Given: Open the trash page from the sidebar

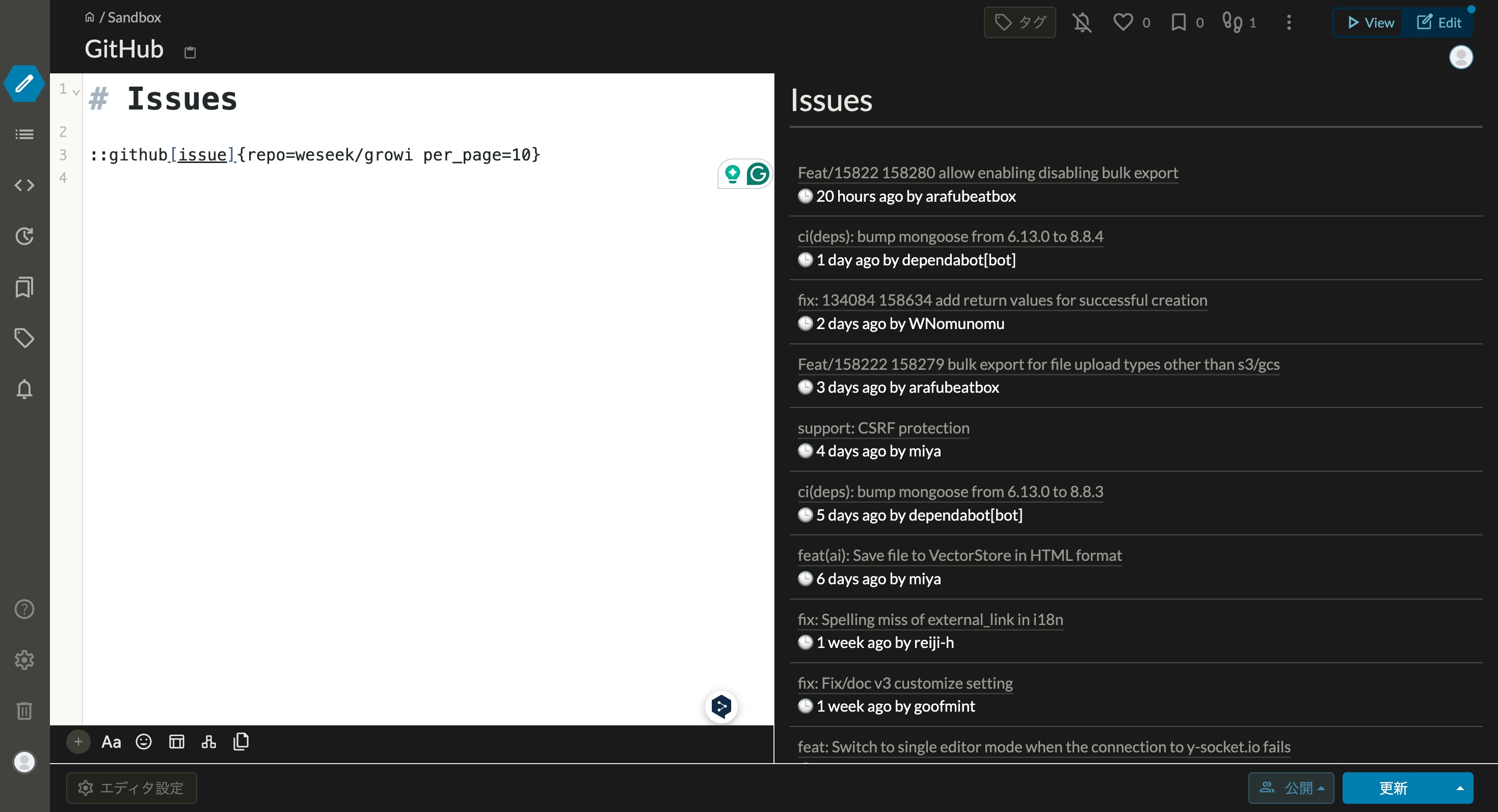Looking at the screenshot, I should (x=24, y=711).
